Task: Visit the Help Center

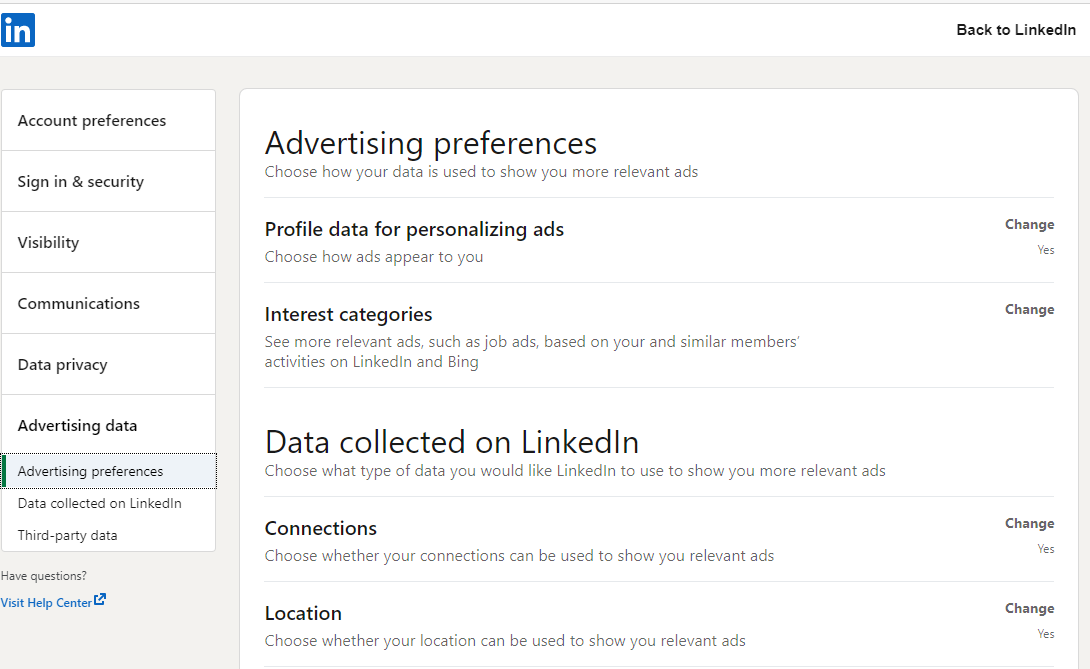Action: click(x=45, y=602)
